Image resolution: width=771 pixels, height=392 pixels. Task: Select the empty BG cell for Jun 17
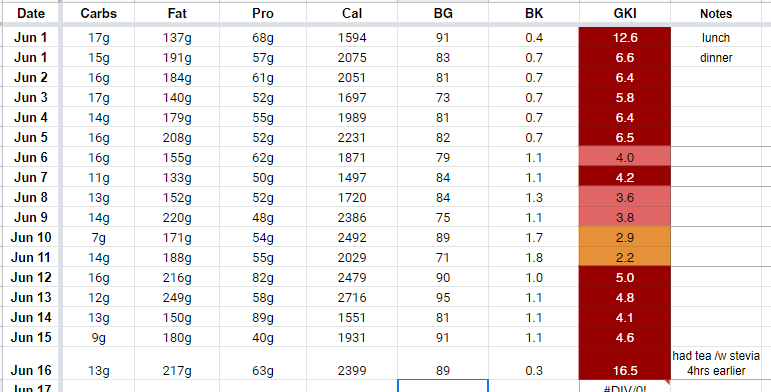[x=443, y=386]
